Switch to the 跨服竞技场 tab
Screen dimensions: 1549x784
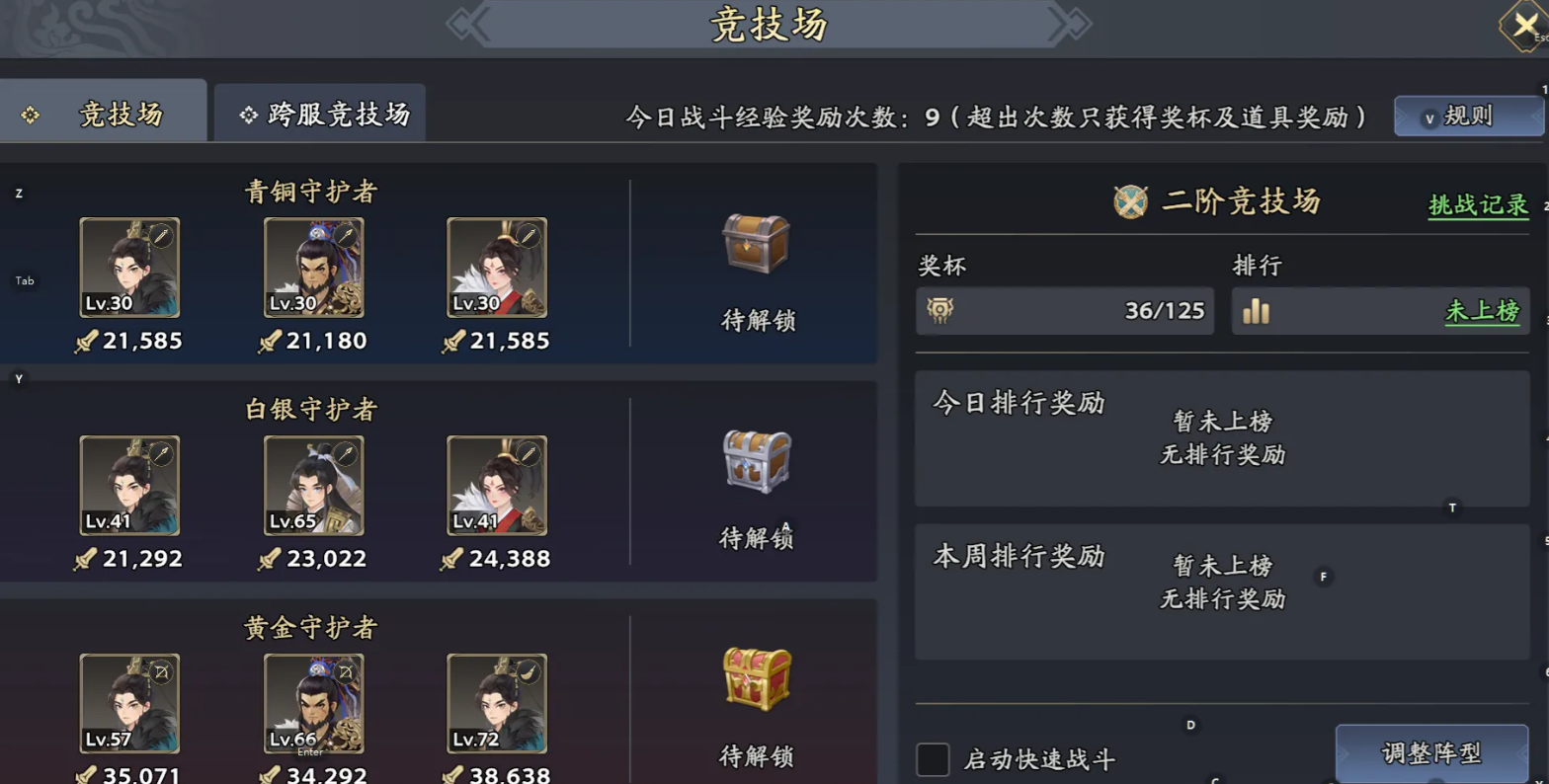(320, 114)
